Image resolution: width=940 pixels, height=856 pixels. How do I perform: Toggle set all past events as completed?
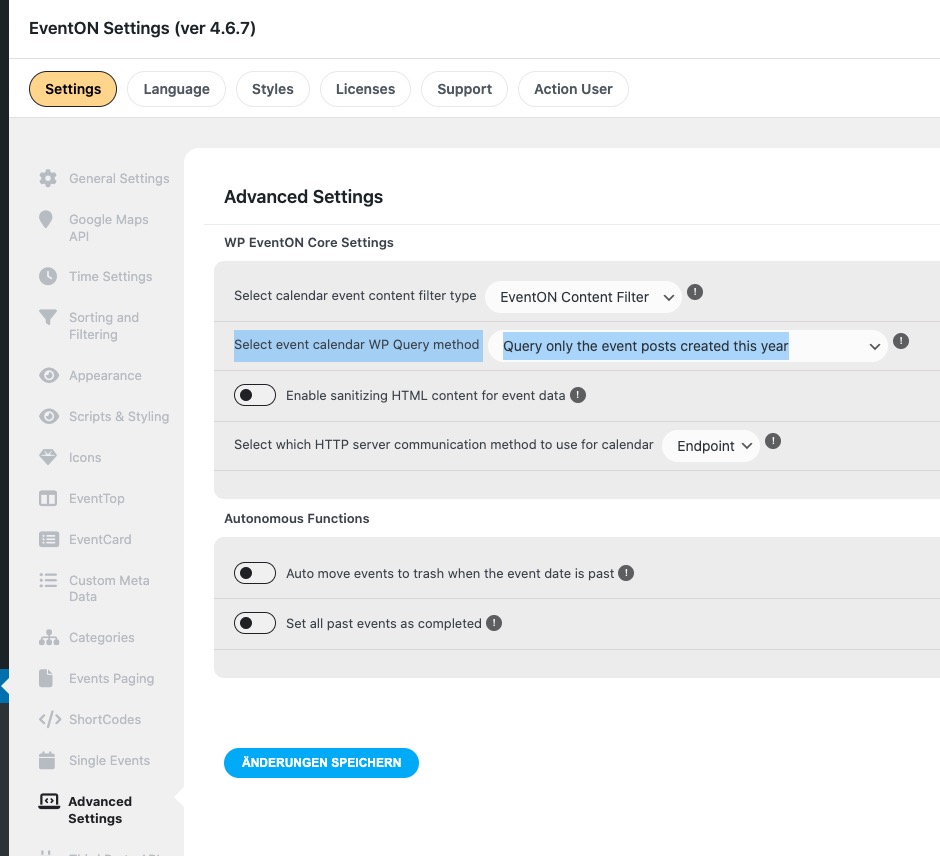pyautogui.click(x=255, y=623)
